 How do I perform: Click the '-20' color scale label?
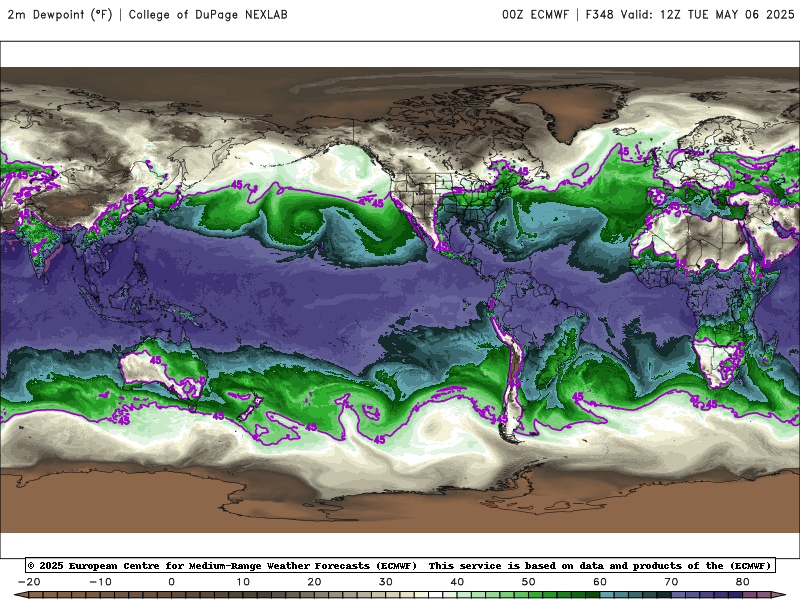click(29, 582)
